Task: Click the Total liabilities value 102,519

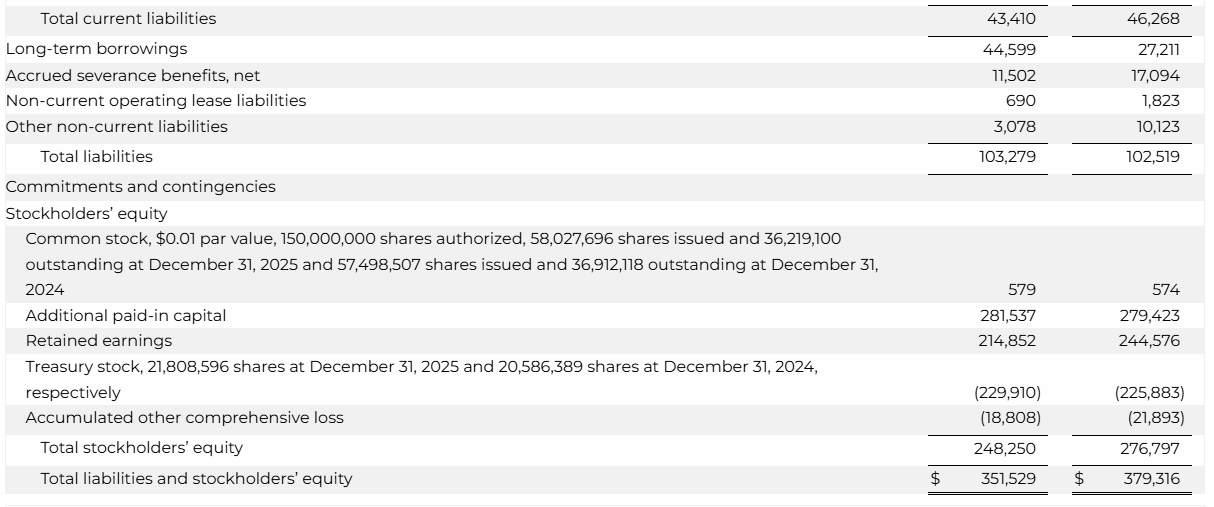Action: pos(1153,157)
